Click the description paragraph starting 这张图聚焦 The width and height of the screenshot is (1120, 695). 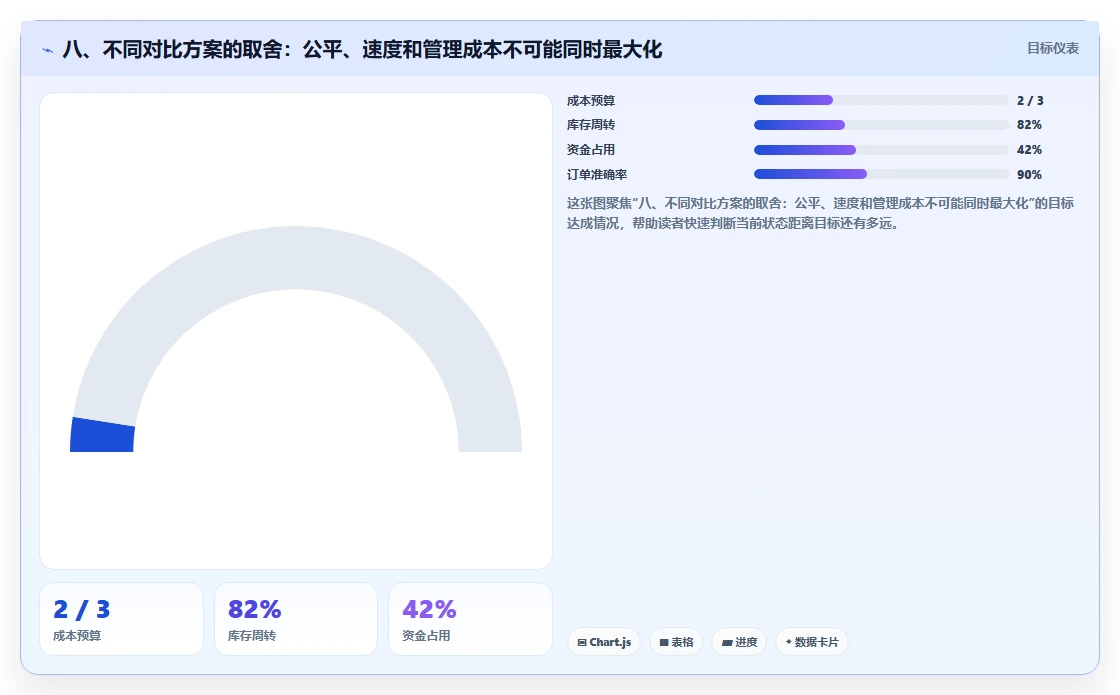click(x=820, y=214)
